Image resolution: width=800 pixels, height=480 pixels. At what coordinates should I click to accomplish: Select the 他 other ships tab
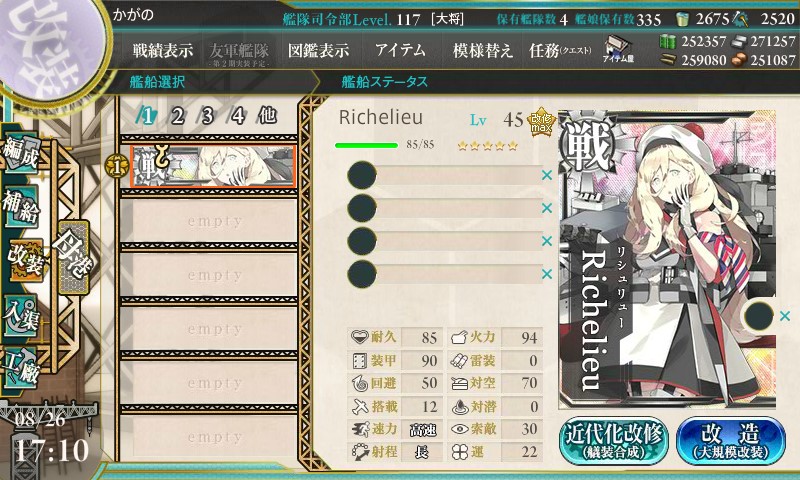coord(267,116)
